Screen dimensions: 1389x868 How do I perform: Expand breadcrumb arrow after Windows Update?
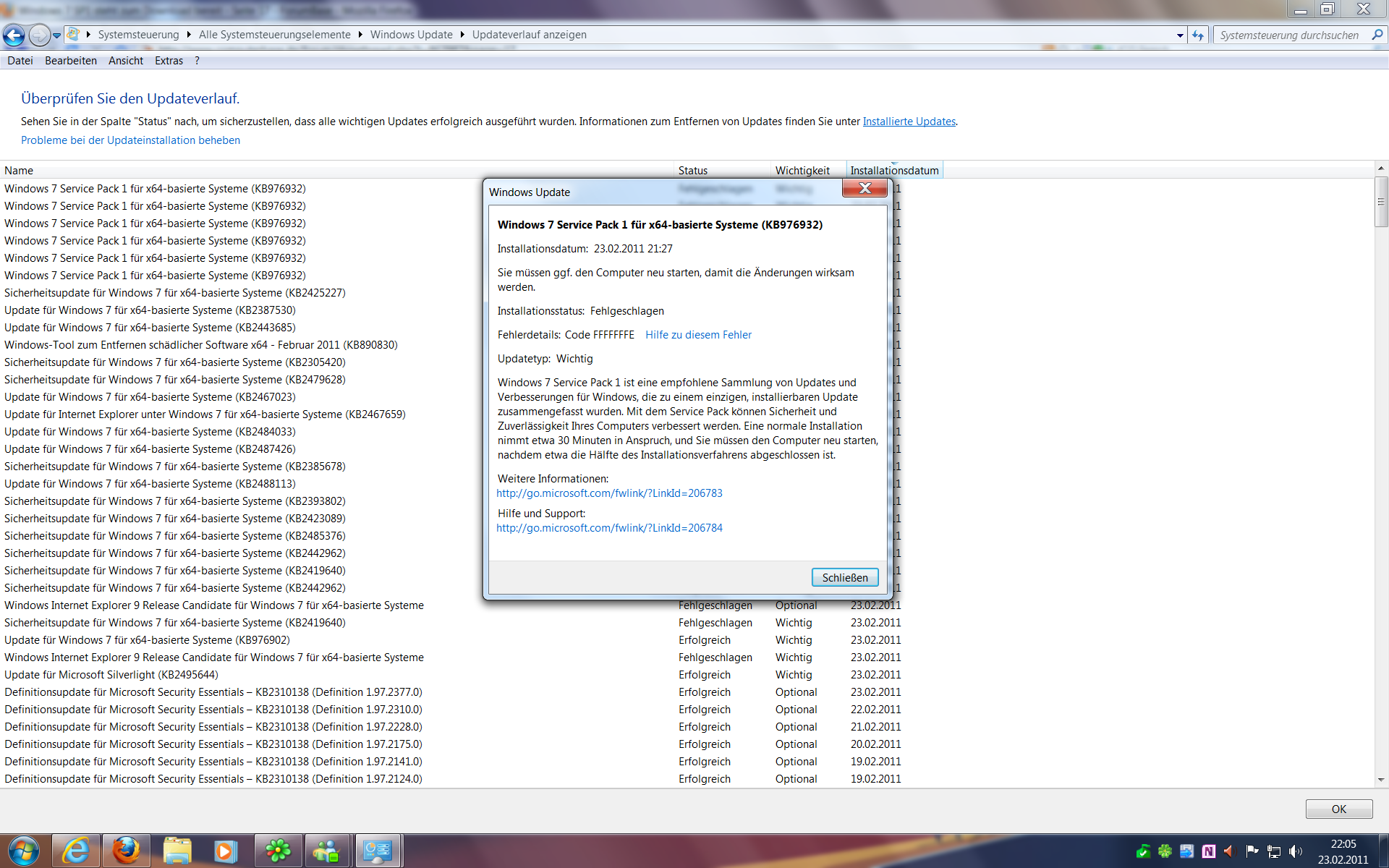[462, 35]
